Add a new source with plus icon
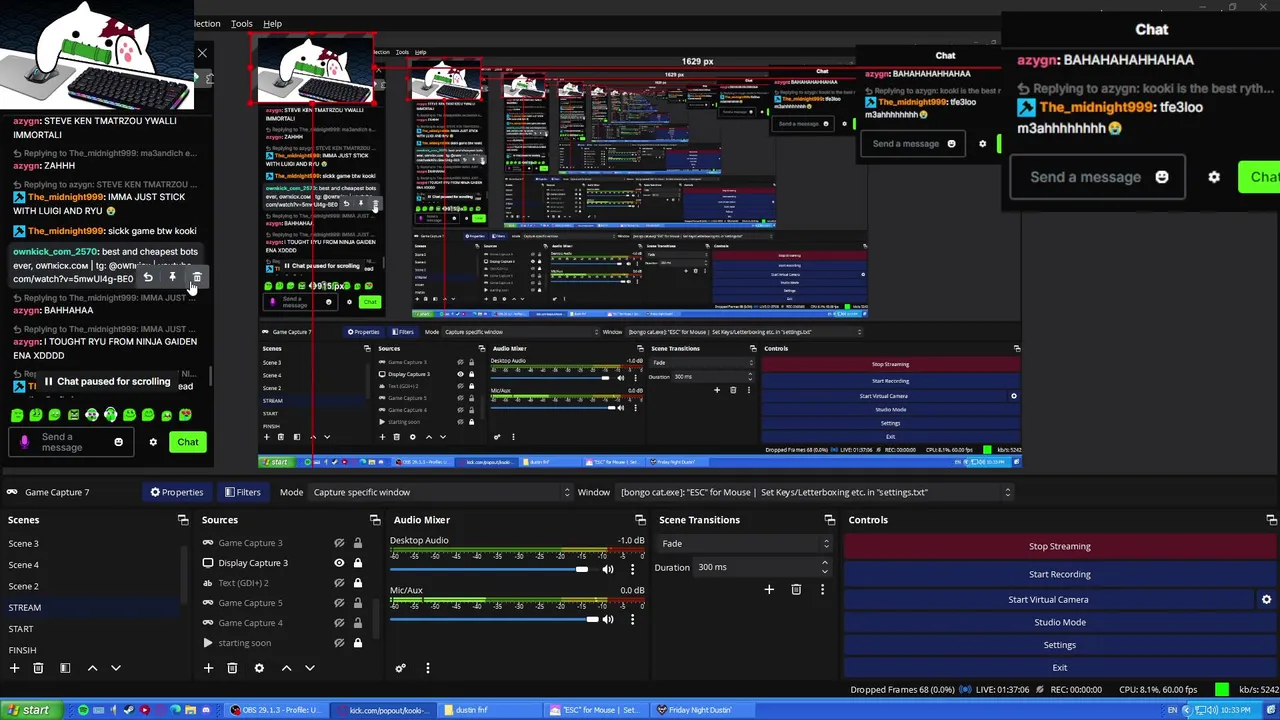Viewport: 1280px width, 720px height. [208, 668]
